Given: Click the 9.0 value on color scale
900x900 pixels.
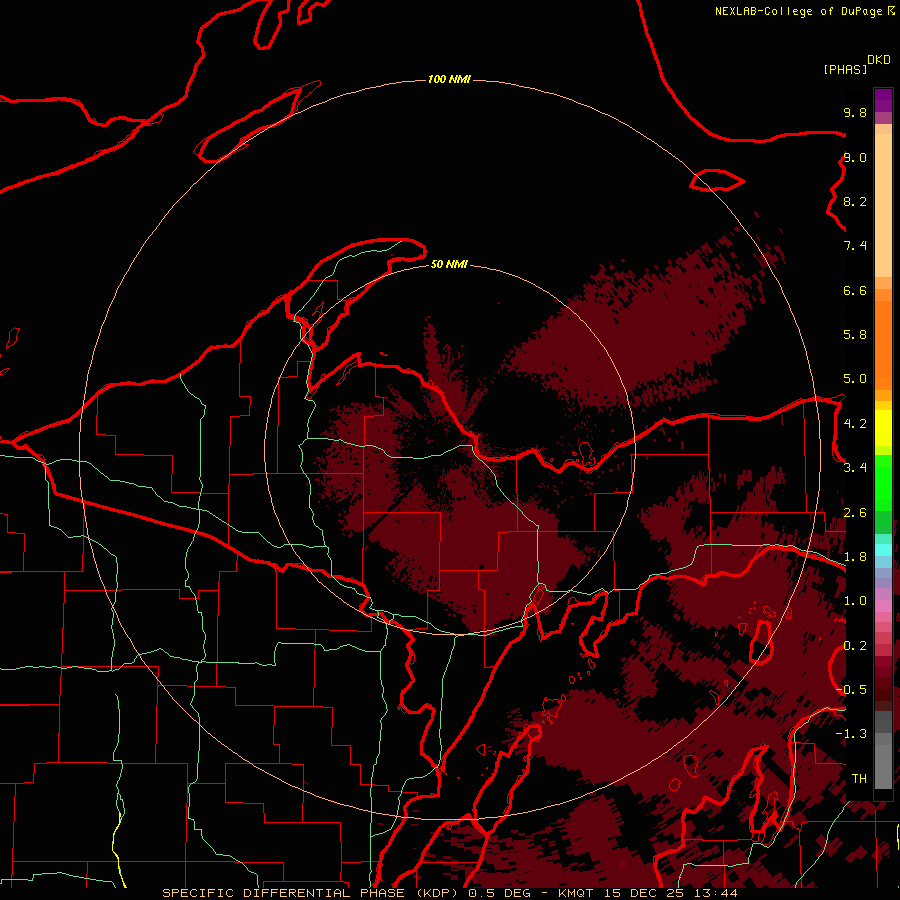Looking at the screenshot, I should pyautogui.click(x=855, y=157).
